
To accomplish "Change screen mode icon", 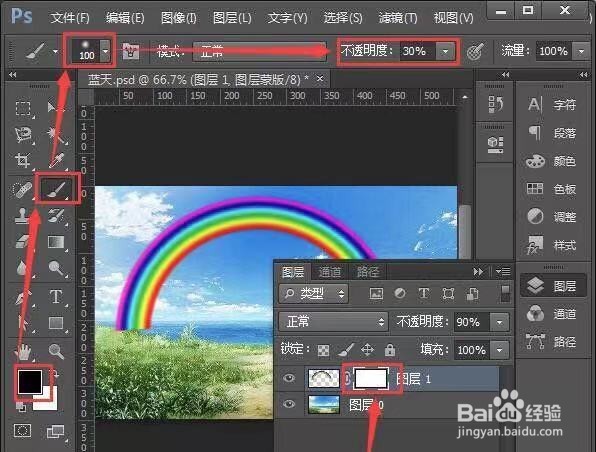I will coord(55,431).
